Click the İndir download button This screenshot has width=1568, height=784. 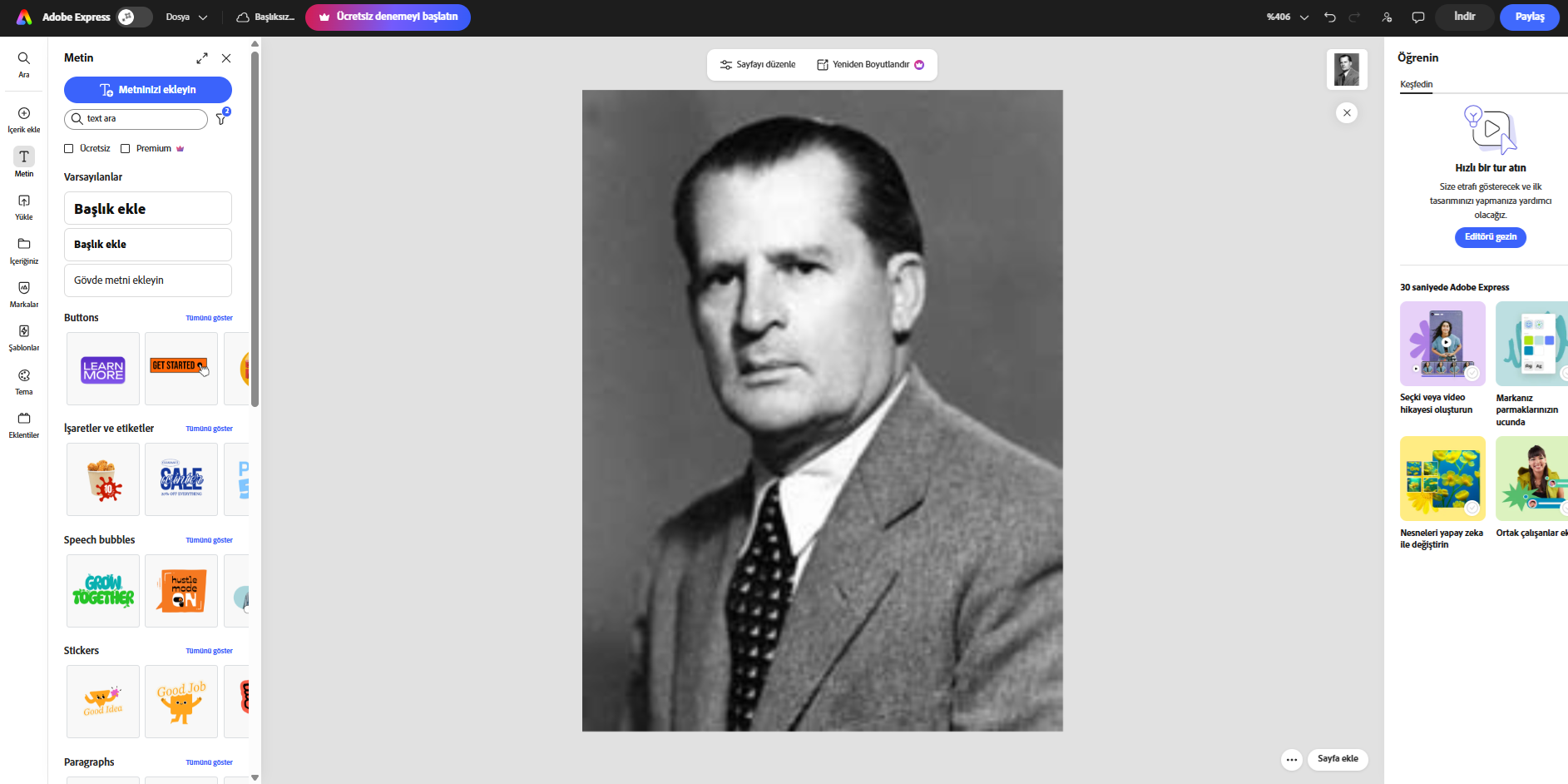pos(1465,17)
